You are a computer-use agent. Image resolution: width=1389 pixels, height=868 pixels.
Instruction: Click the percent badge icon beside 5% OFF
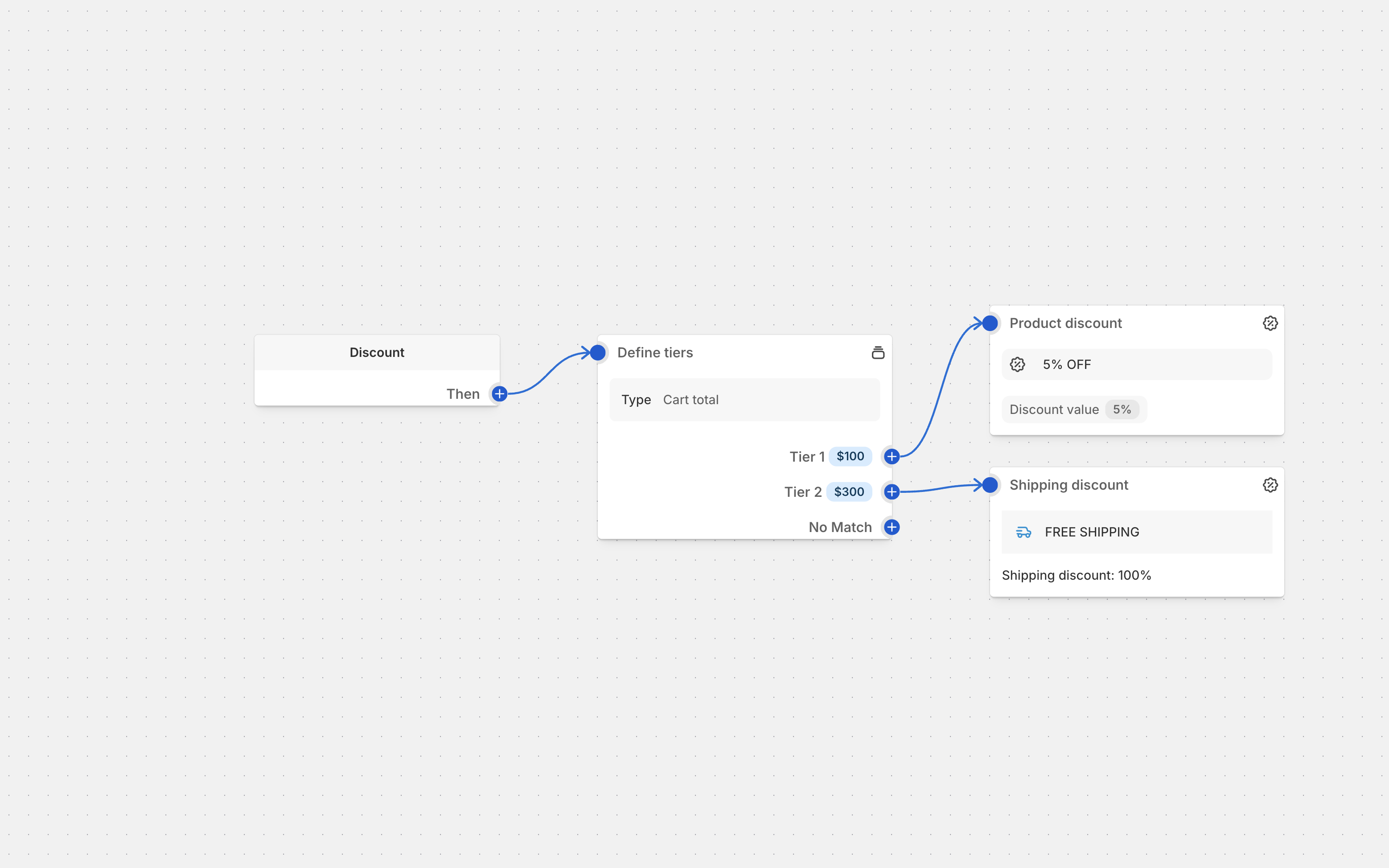point(1017,364)
